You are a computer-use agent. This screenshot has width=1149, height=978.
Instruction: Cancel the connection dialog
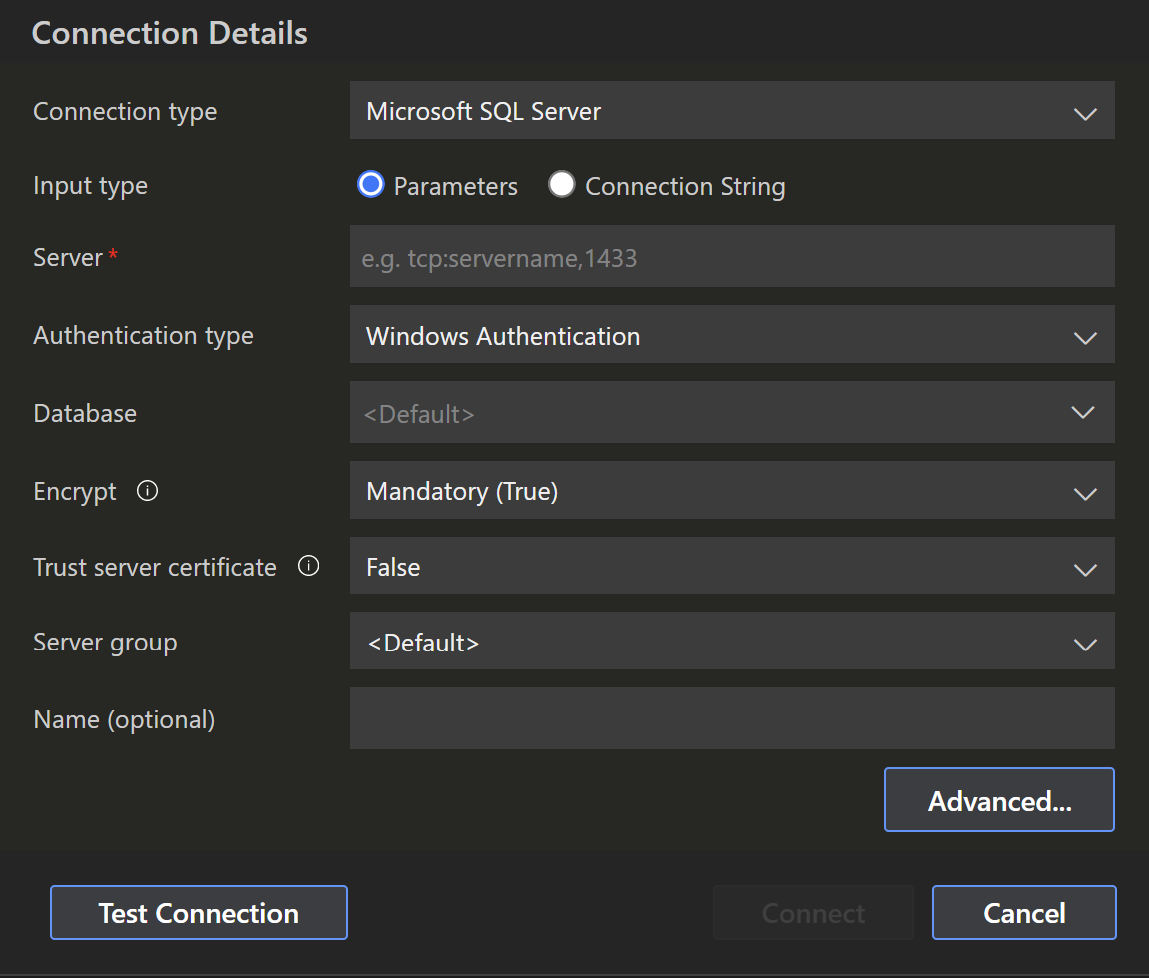coord(1024,912)
